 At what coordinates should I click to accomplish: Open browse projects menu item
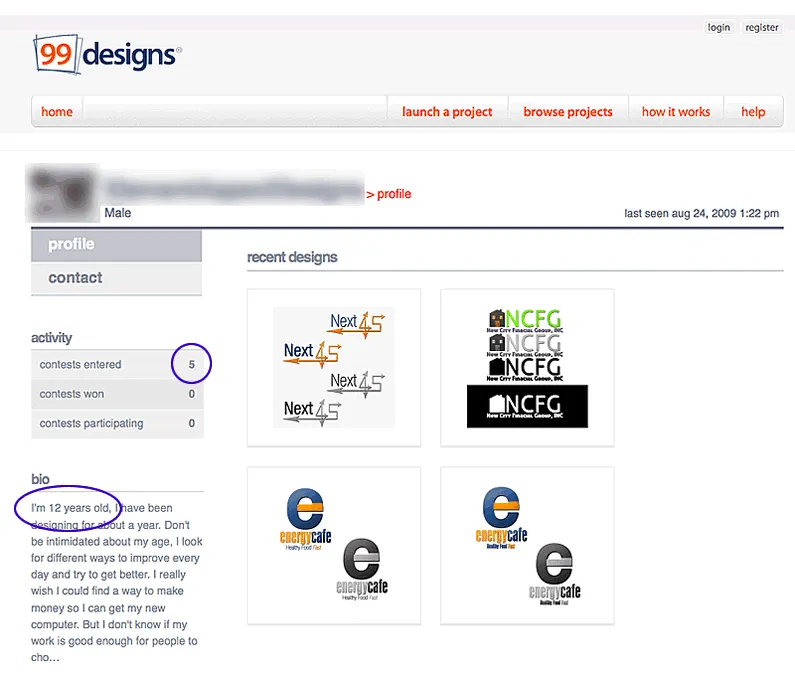point(568,112)
